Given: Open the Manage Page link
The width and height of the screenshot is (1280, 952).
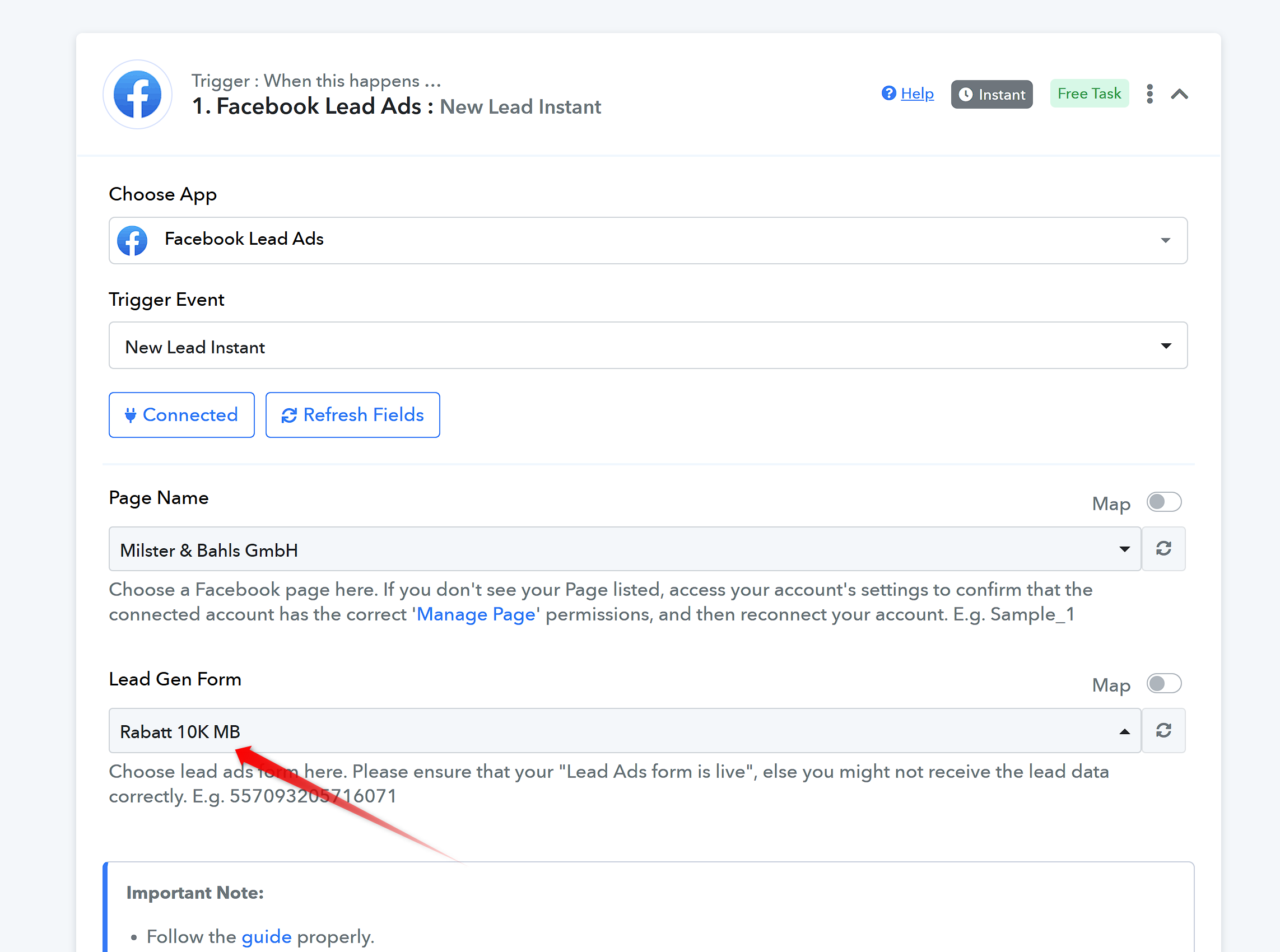Looking at the screenshot, I should [476, 615].
